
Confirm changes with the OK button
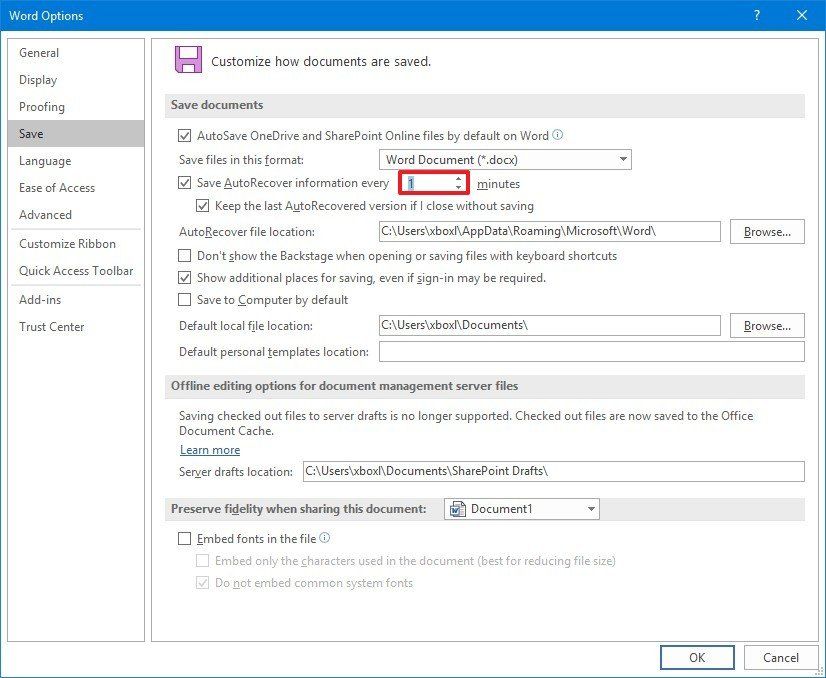click(x=697, y=657)
